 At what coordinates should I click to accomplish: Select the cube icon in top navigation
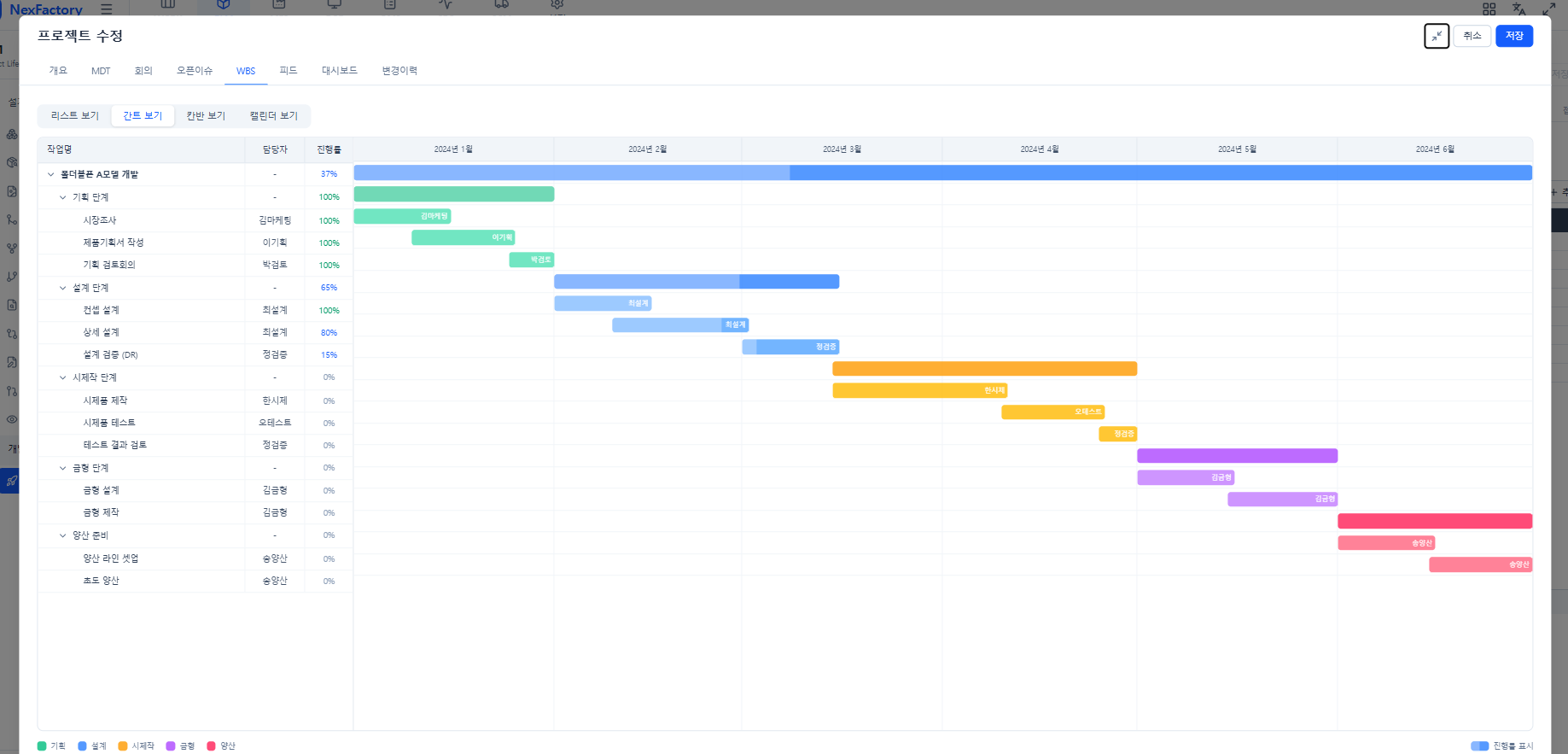click(224, 4)
